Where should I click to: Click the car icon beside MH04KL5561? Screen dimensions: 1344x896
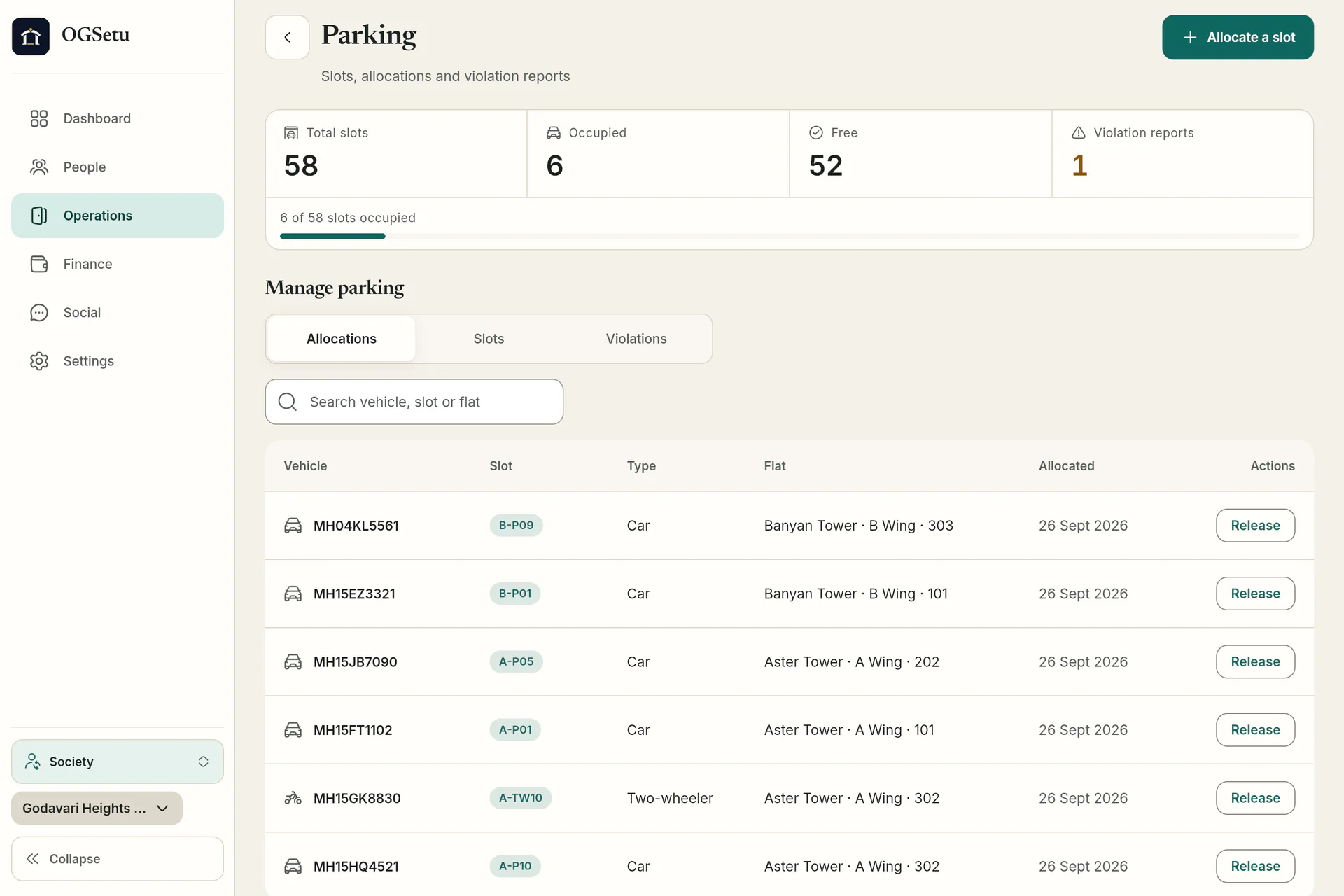(x=293, y=526)
